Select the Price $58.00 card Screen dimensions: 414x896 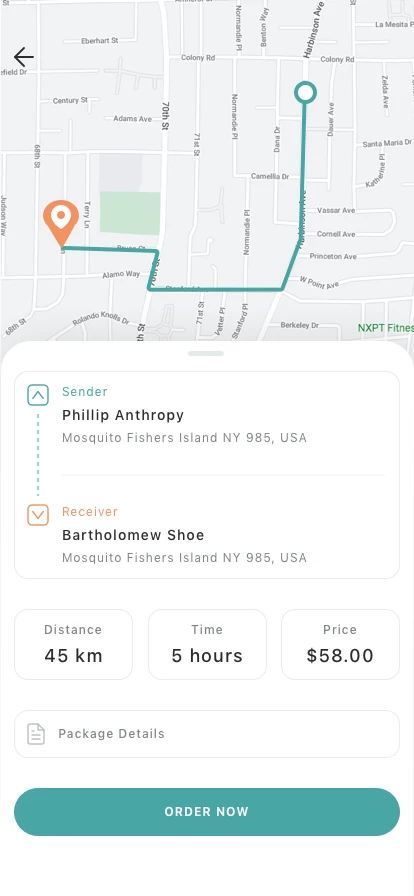(x=340, y=645)
